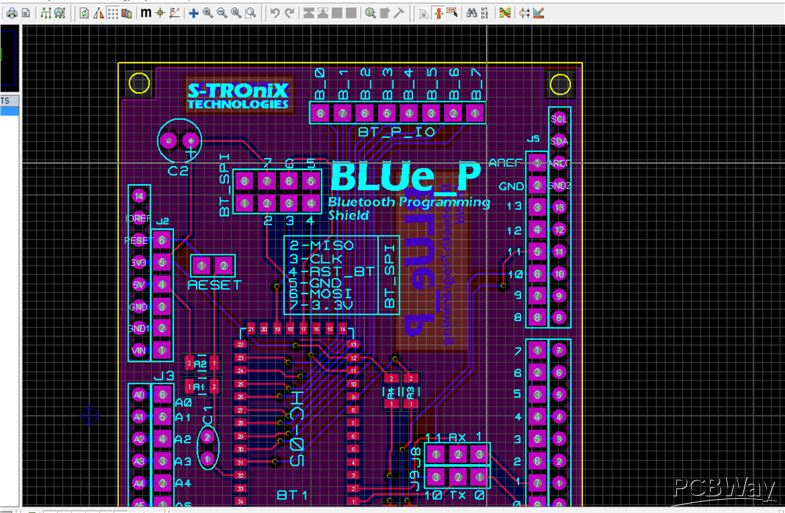
Task: Toggle metric units with the m button
Action: 146,13
